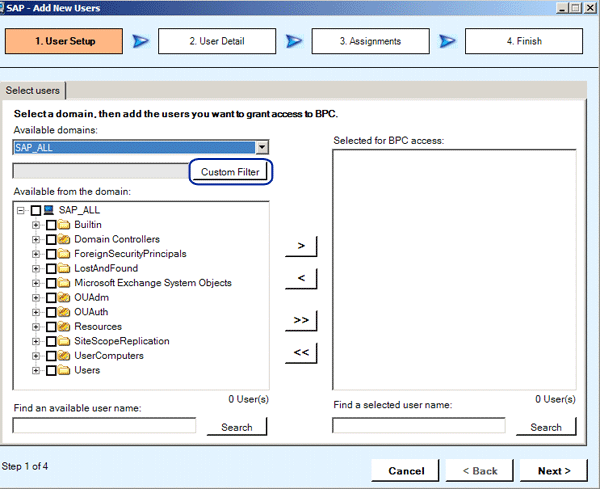
Task: Check the SAP_ALL root checkbox
Action: tap(36, 210)
